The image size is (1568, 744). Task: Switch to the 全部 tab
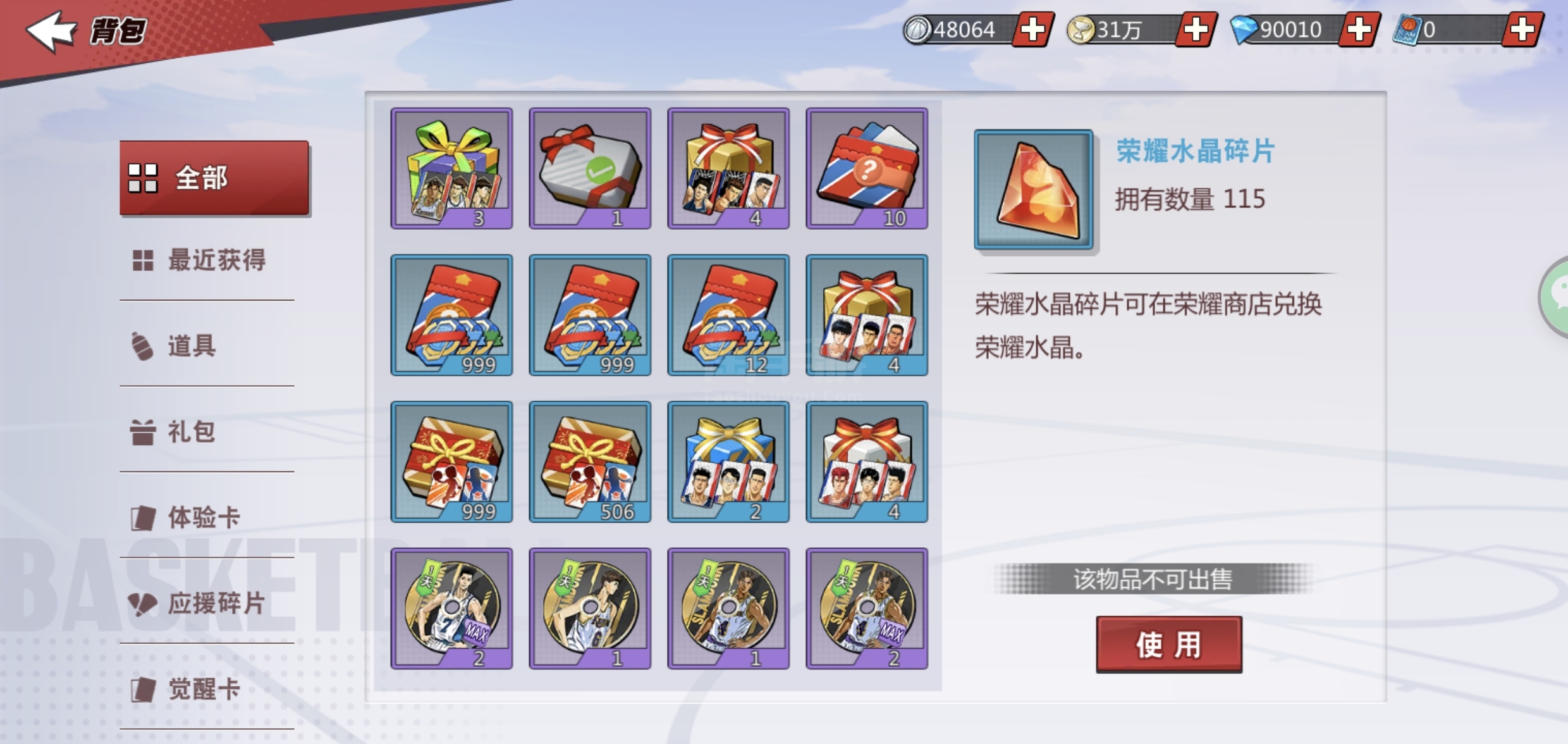pyautogui.click(x=214, y=178)
